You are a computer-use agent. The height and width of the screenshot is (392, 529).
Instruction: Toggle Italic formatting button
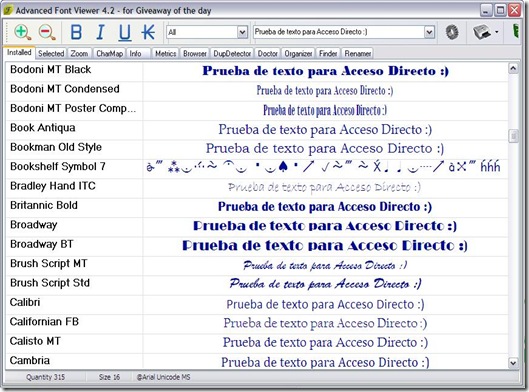click(100, 32)
